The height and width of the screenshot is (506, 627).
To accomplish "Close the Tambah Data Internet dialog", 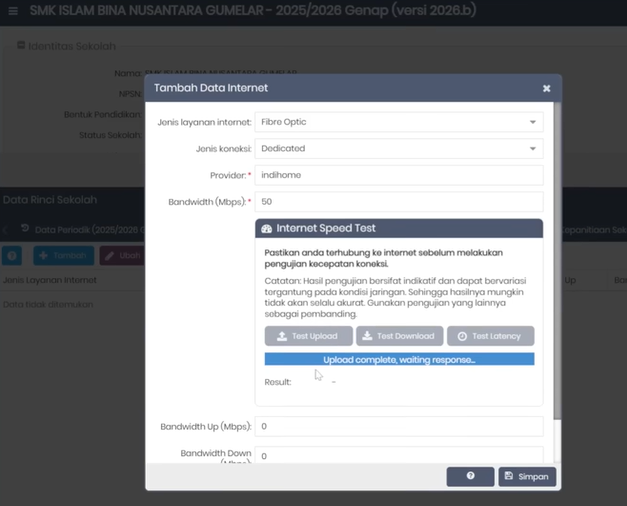I will (x=546, y=88).
